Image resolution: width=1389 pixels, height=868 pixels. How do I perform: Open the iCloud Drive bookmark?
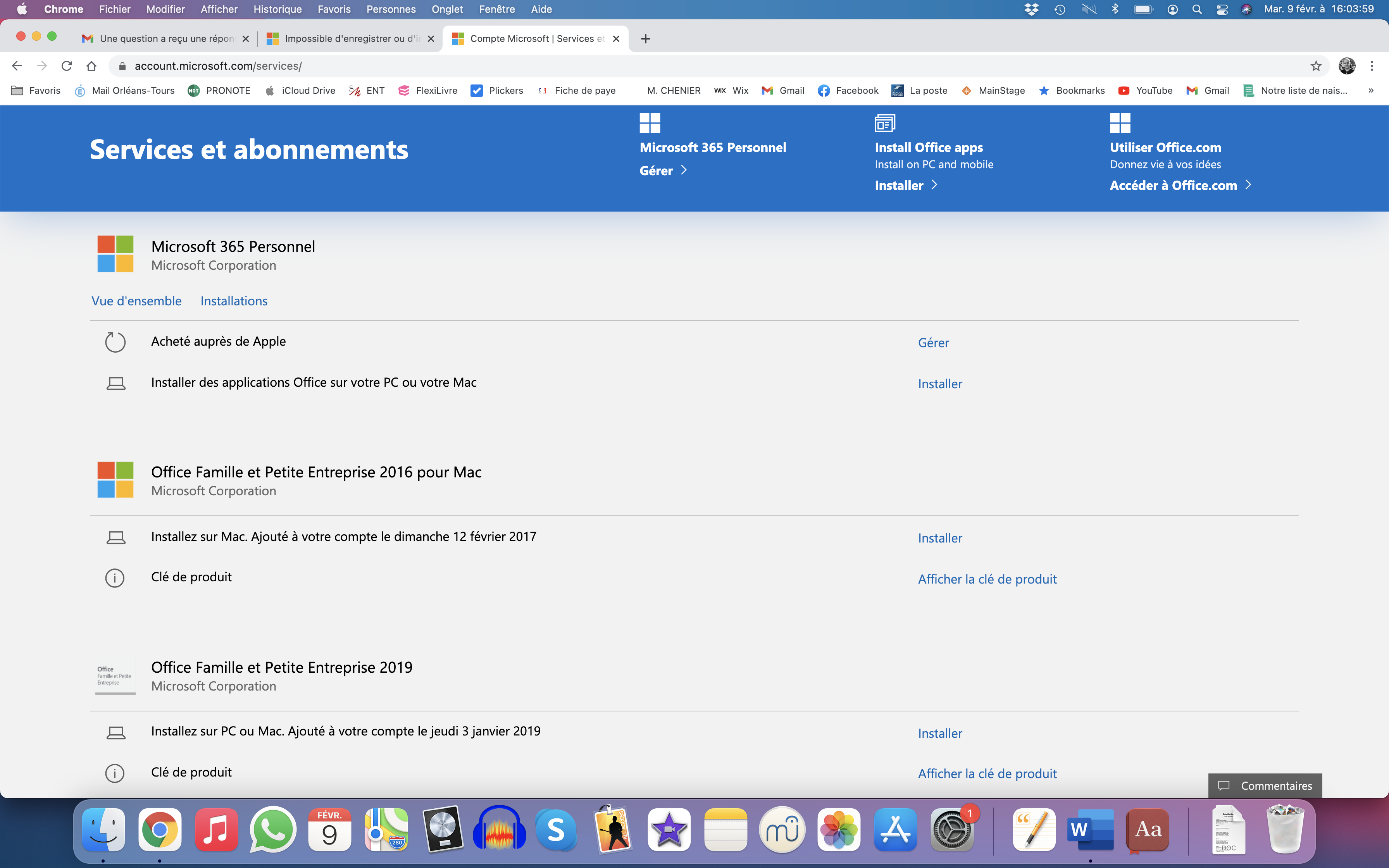(x=300, y=90)
